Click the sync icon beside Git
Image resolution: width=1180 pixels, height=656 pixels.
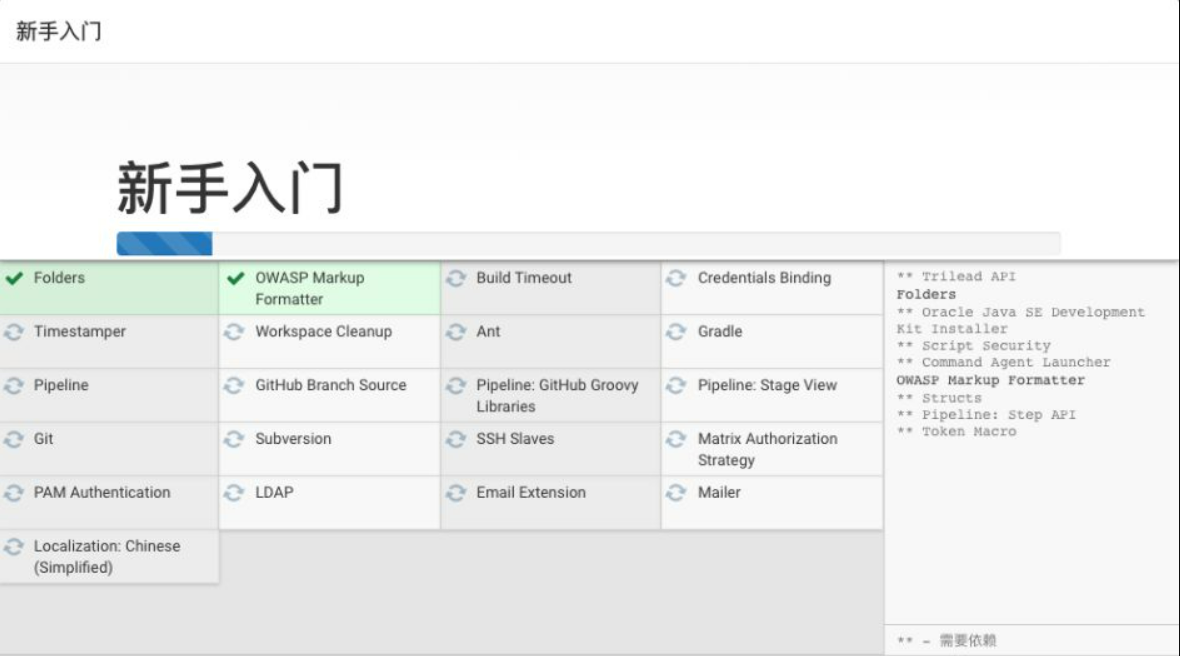pos(14,439)
